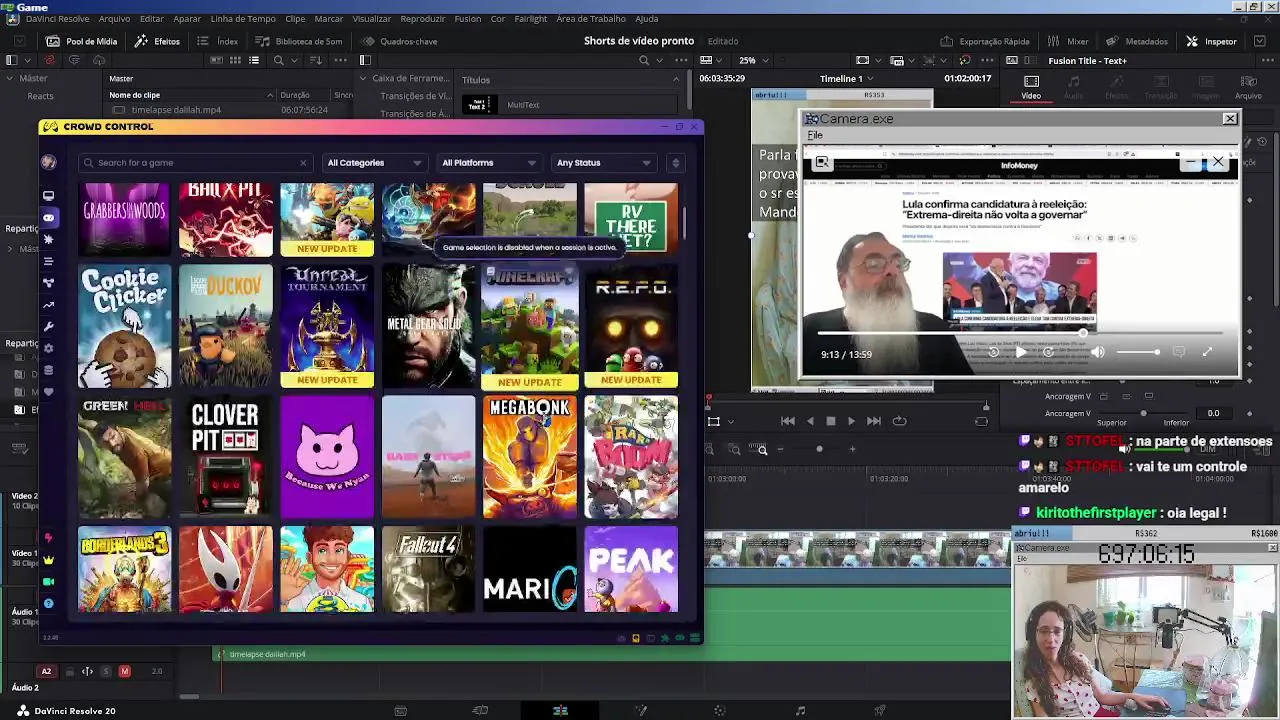Click the wrench icon in Crowd Control sidebar

[48, 327]
